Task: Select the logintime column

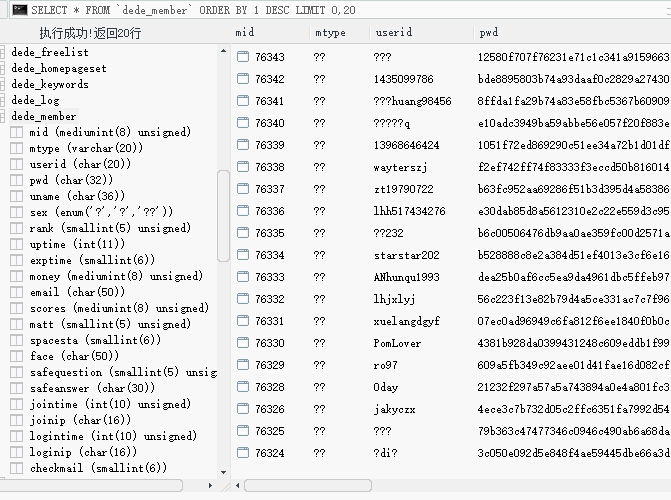Action: point(113,436)
